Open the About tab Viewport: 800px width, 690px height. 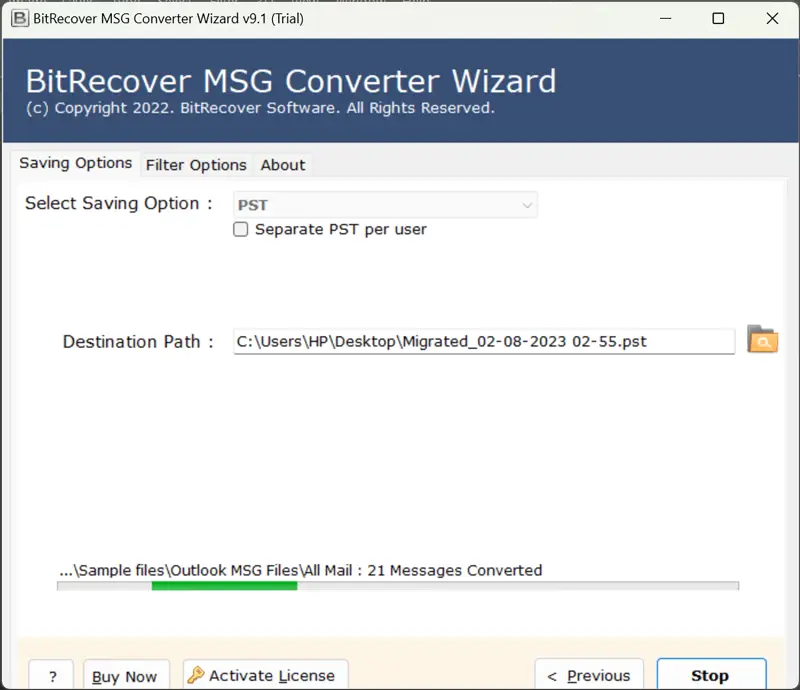coord(282,165)
